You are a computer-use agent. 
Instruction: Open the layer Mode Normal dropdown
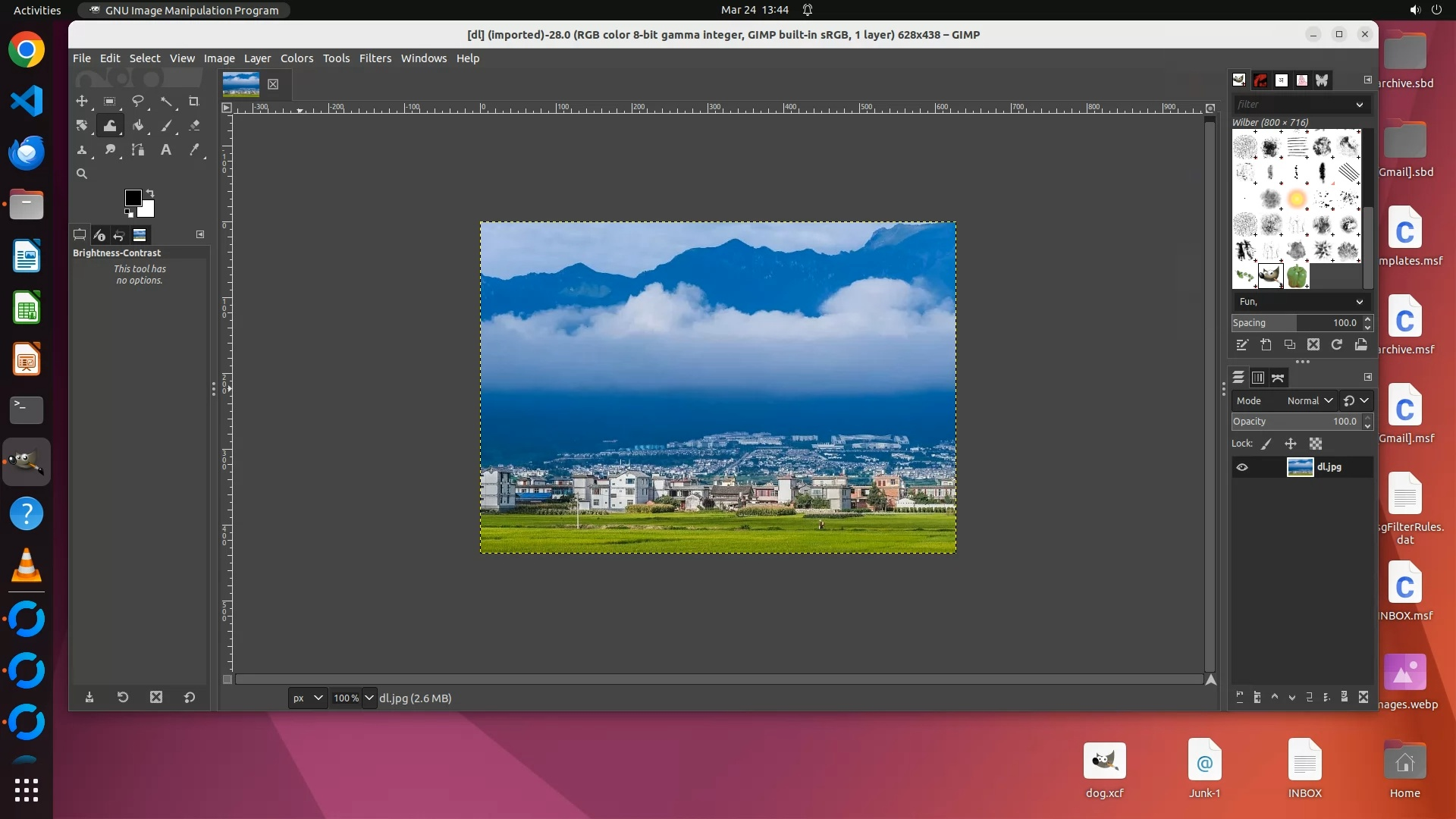coord(1309,400)
